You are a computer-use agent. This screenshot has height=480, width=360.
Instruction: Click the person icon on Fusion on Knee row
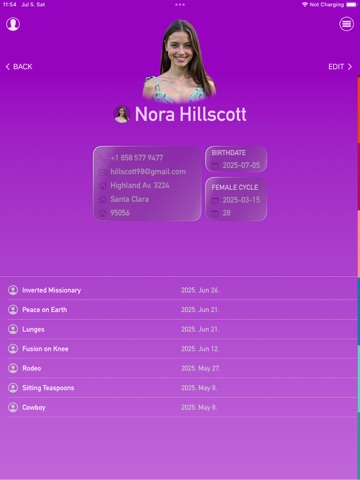[x=13, y=349]
